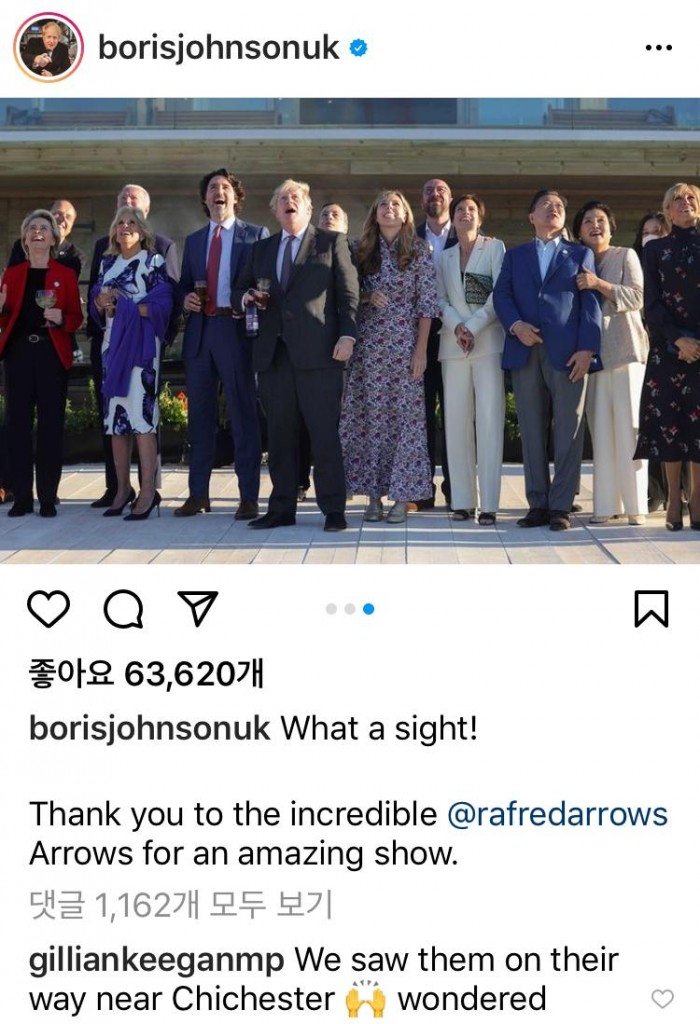
Task: Select the active third carousel dot
Action: coord(368,609)
